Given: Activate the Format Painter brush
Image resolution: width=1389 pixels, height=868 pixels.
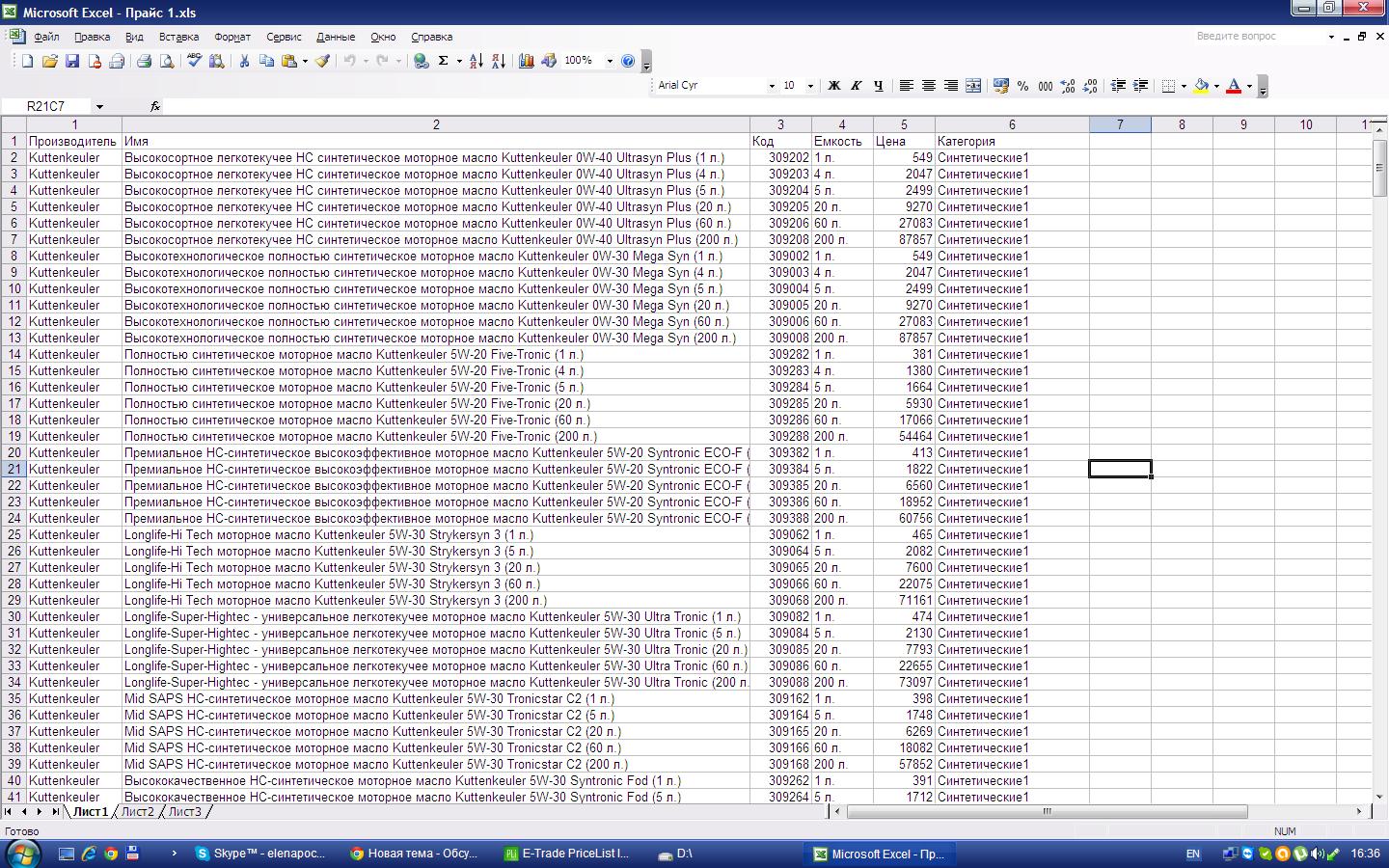Looking at the screenshot, I should point(322,61).
